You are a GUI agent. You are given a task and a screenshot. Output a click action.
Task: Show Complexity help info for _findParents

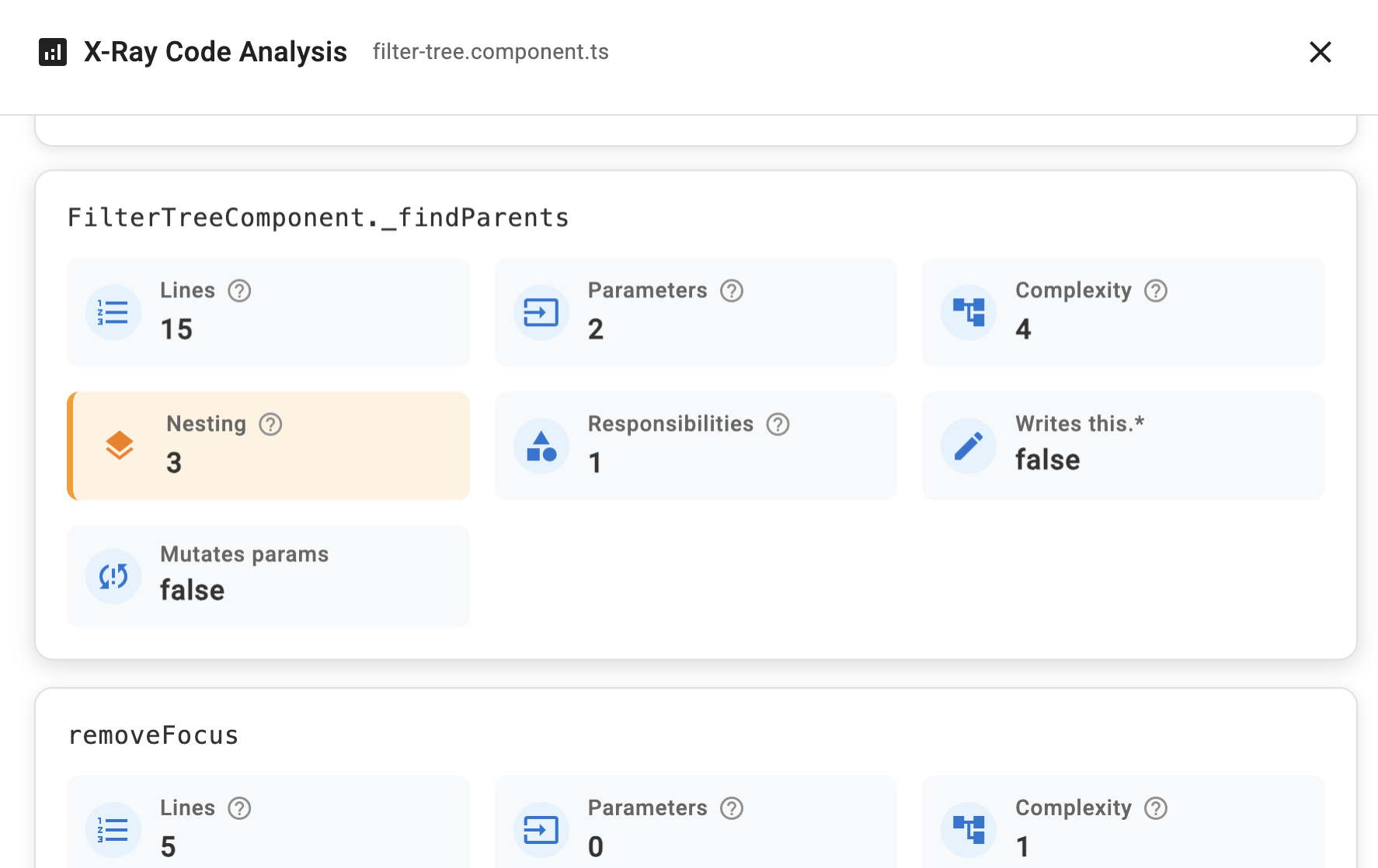coord(1156,290)
